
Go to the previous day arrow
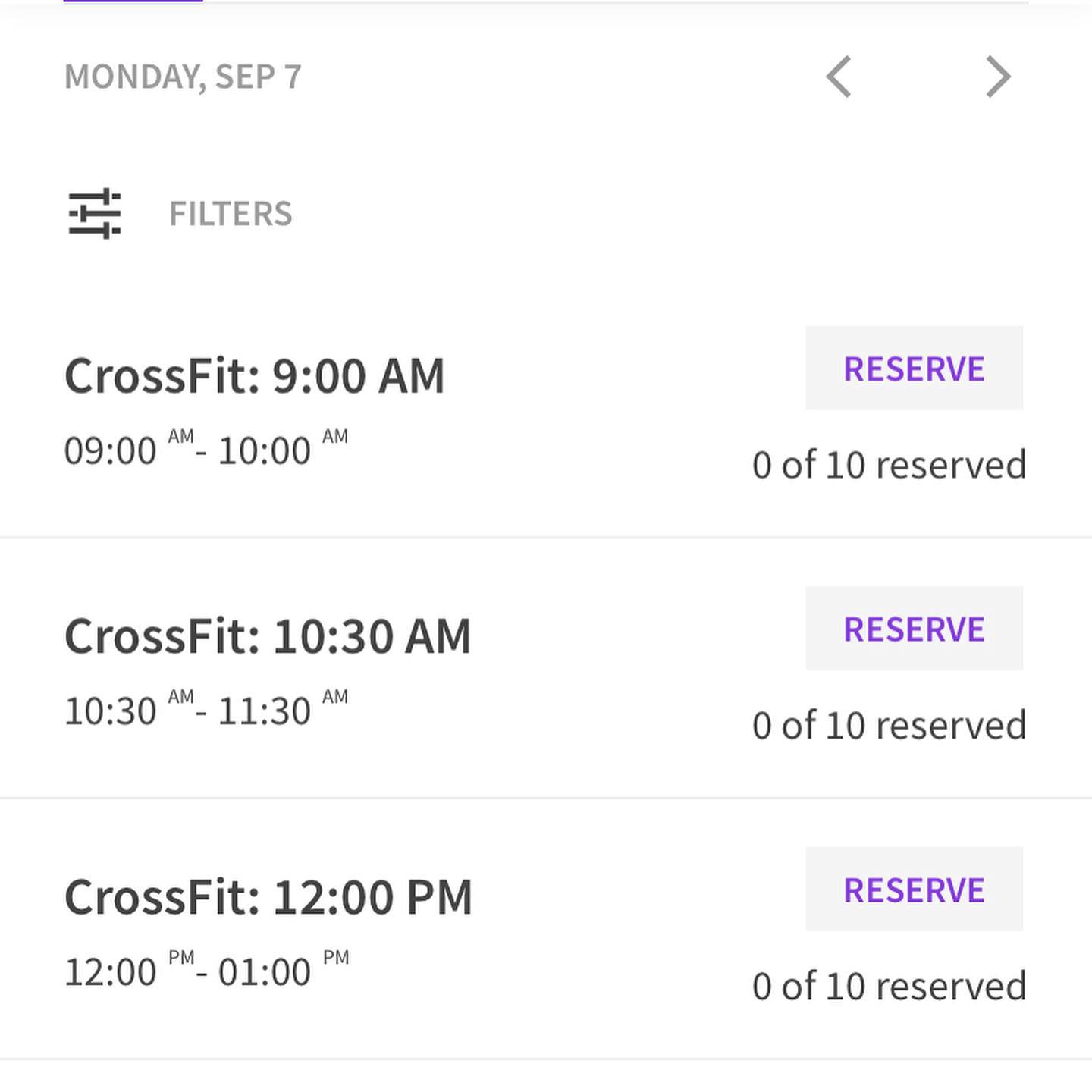tap(839, 77)
